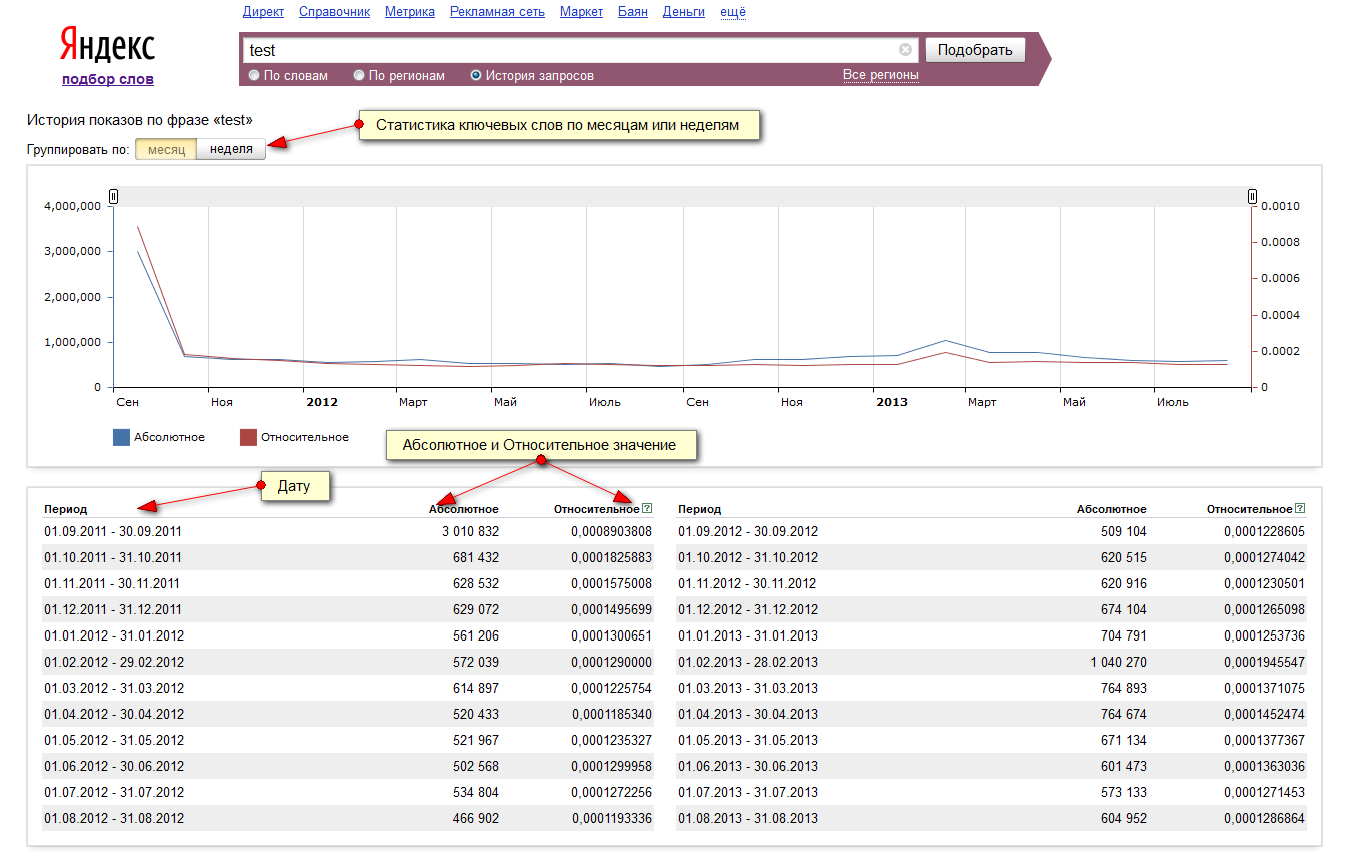
Task: Click the value 0,0001235327
Action: point(611,740)
